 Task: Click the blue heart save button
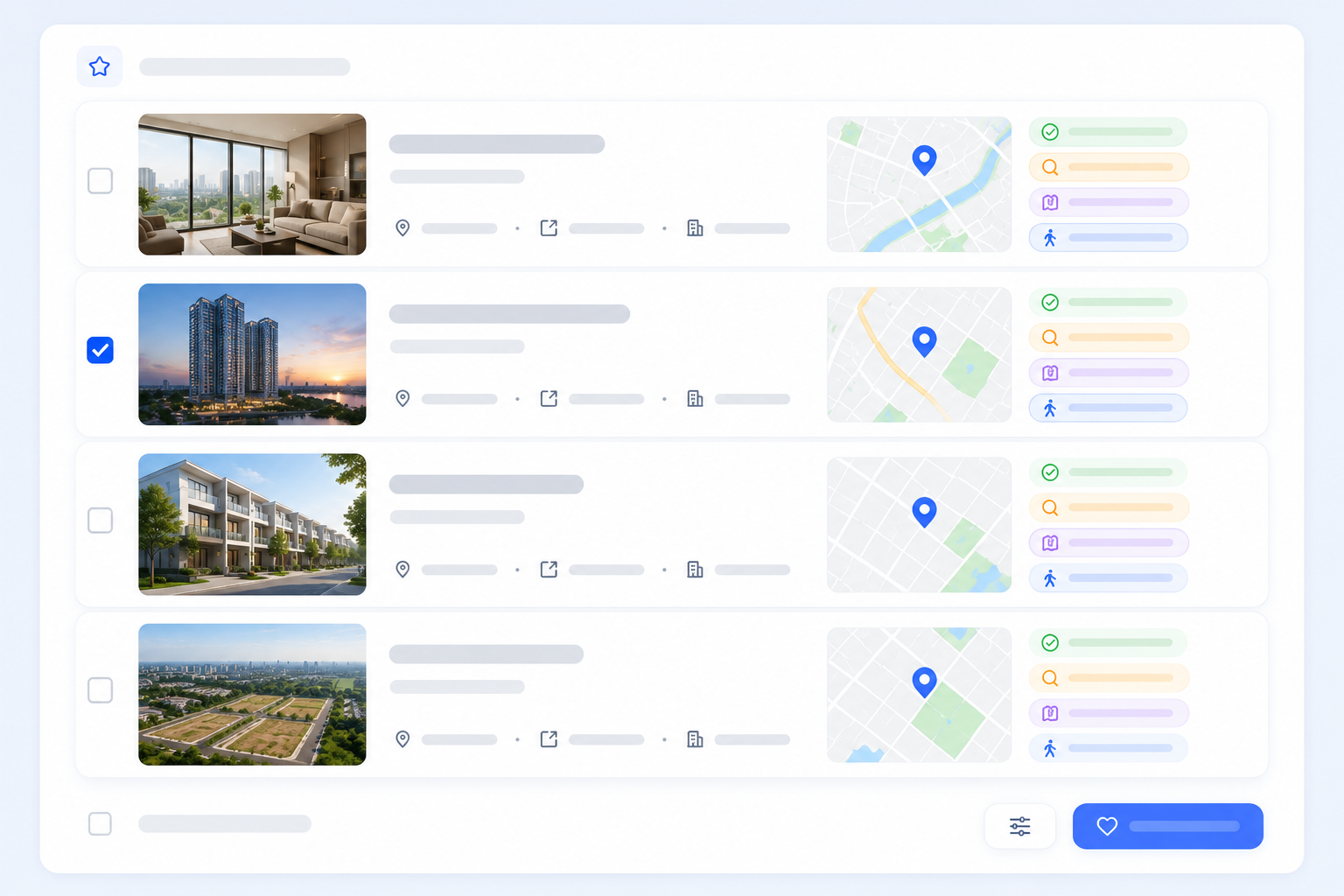(1167, 826)
